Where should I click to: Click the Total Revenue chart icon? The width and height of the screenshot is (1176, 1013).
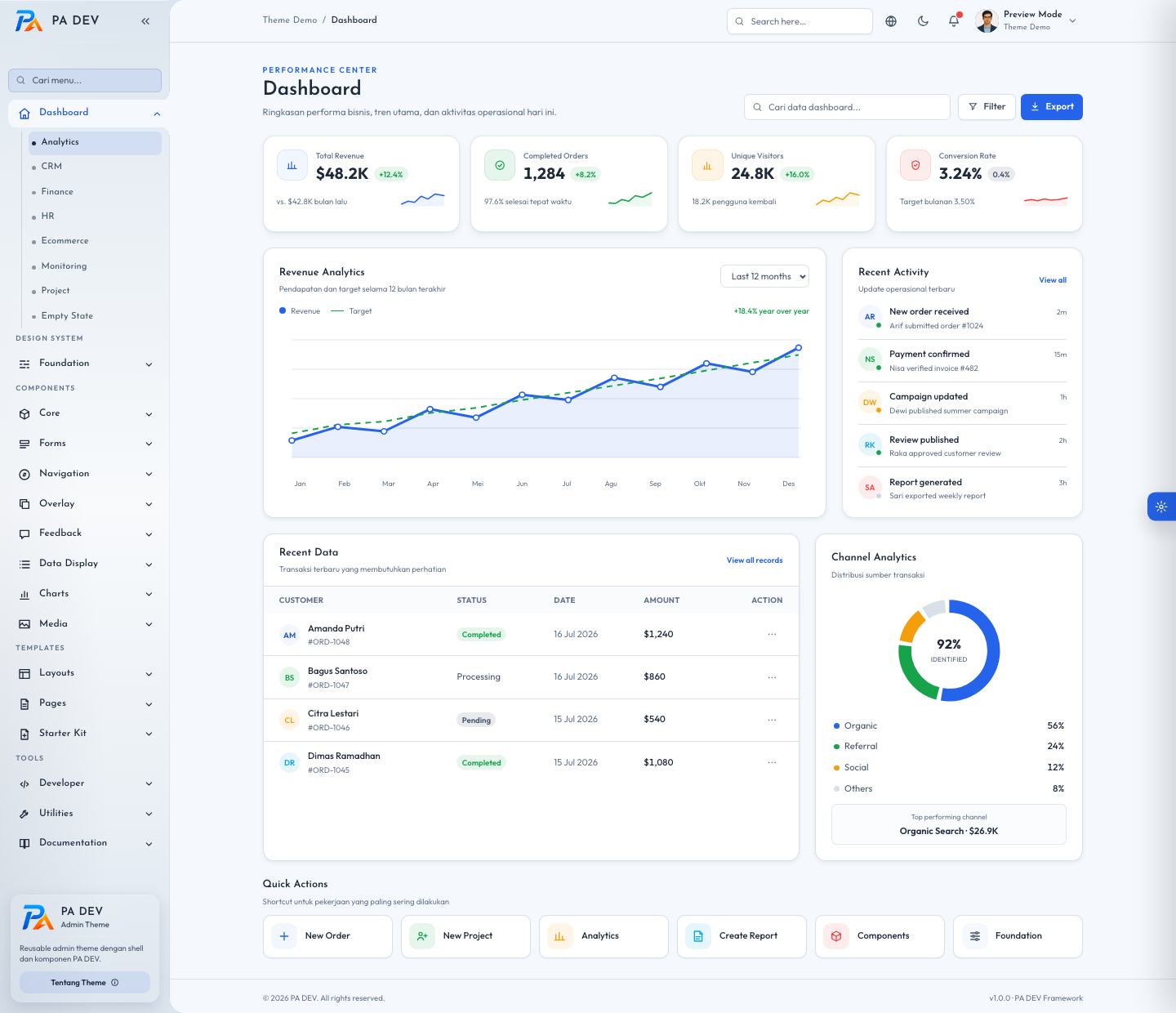coord(292,165)
